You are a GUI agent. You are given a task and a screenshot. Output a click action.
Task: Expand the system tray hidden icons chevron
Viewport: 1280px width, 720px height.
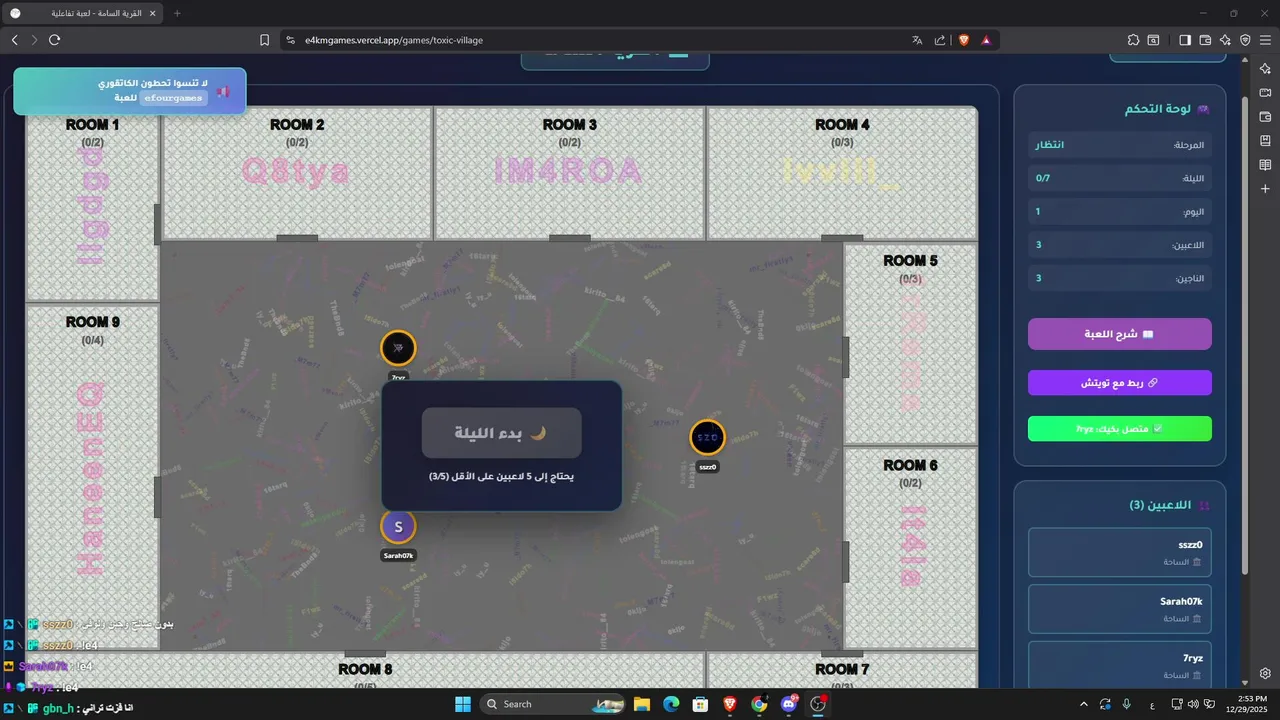point(1083,704)
